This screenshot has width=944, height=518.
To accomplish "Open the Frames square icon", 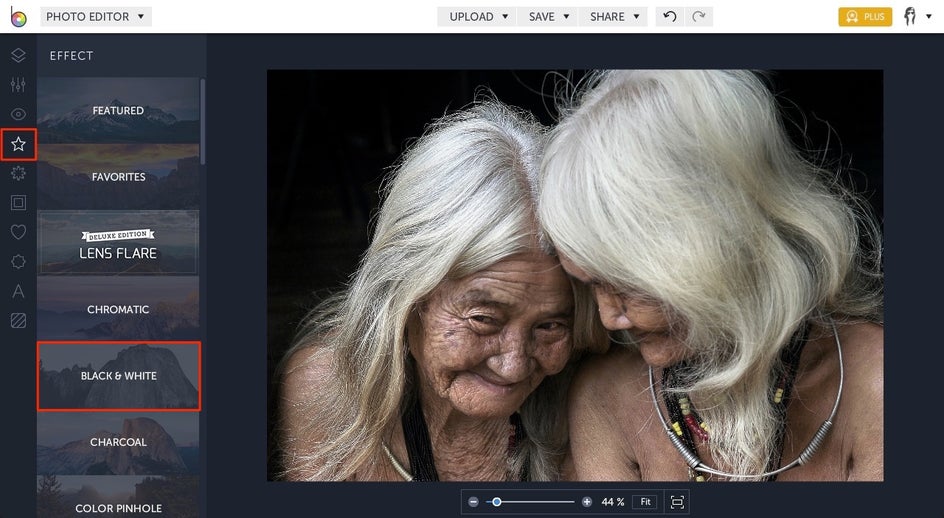I will pyautogui.click(x=18, y=202).
